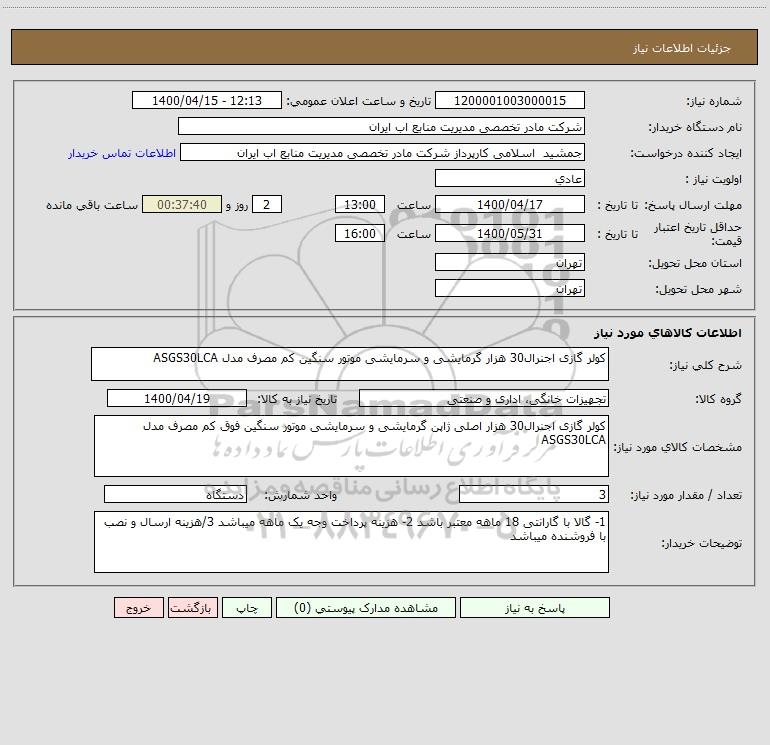Click the نام دستگاه خریدار field
Viewport: 770px width, 745px height.
(x=381, y=126)
